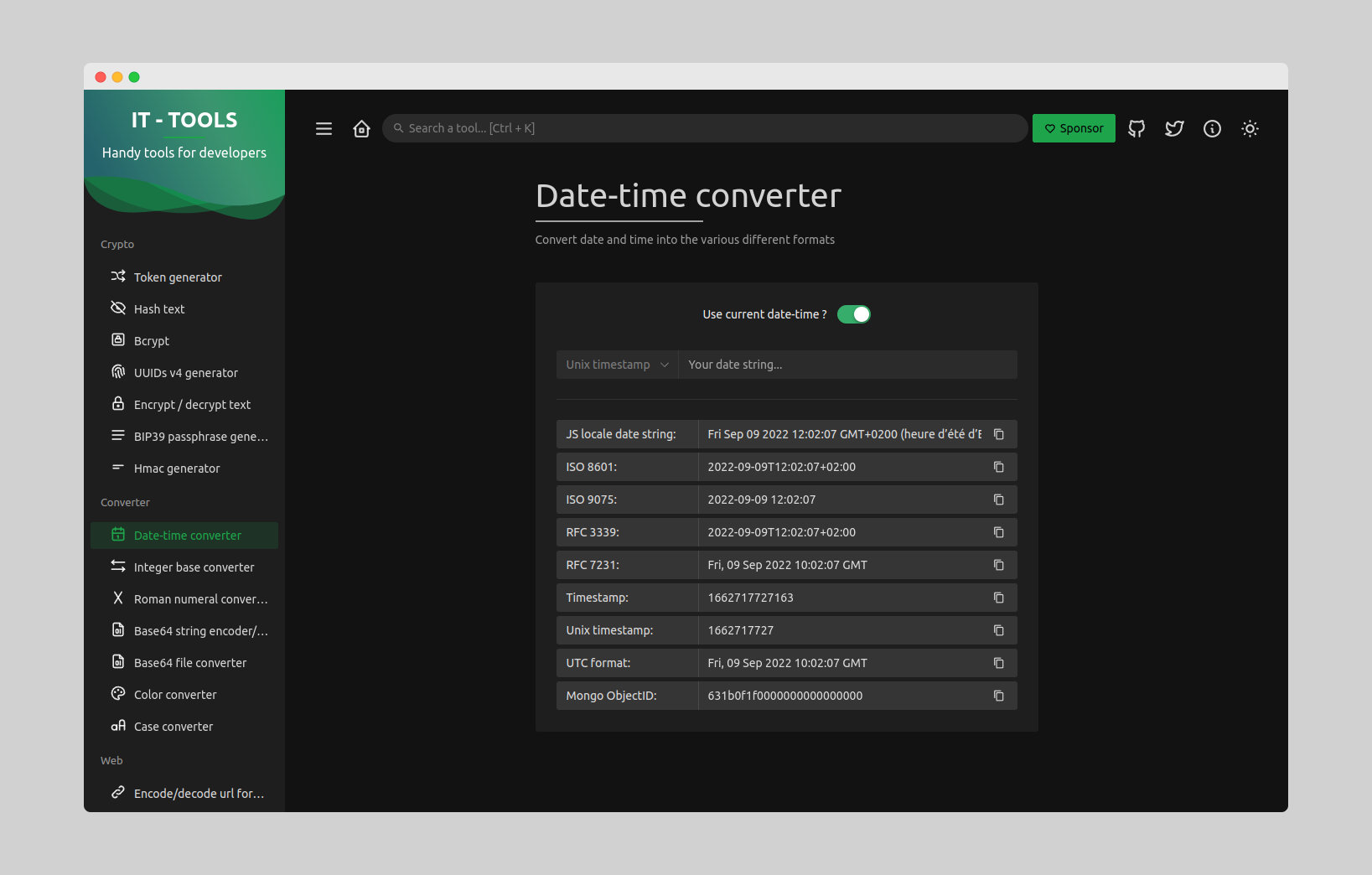
Task: Open the Bcrypt tool
Action: [x=151, y=340]
